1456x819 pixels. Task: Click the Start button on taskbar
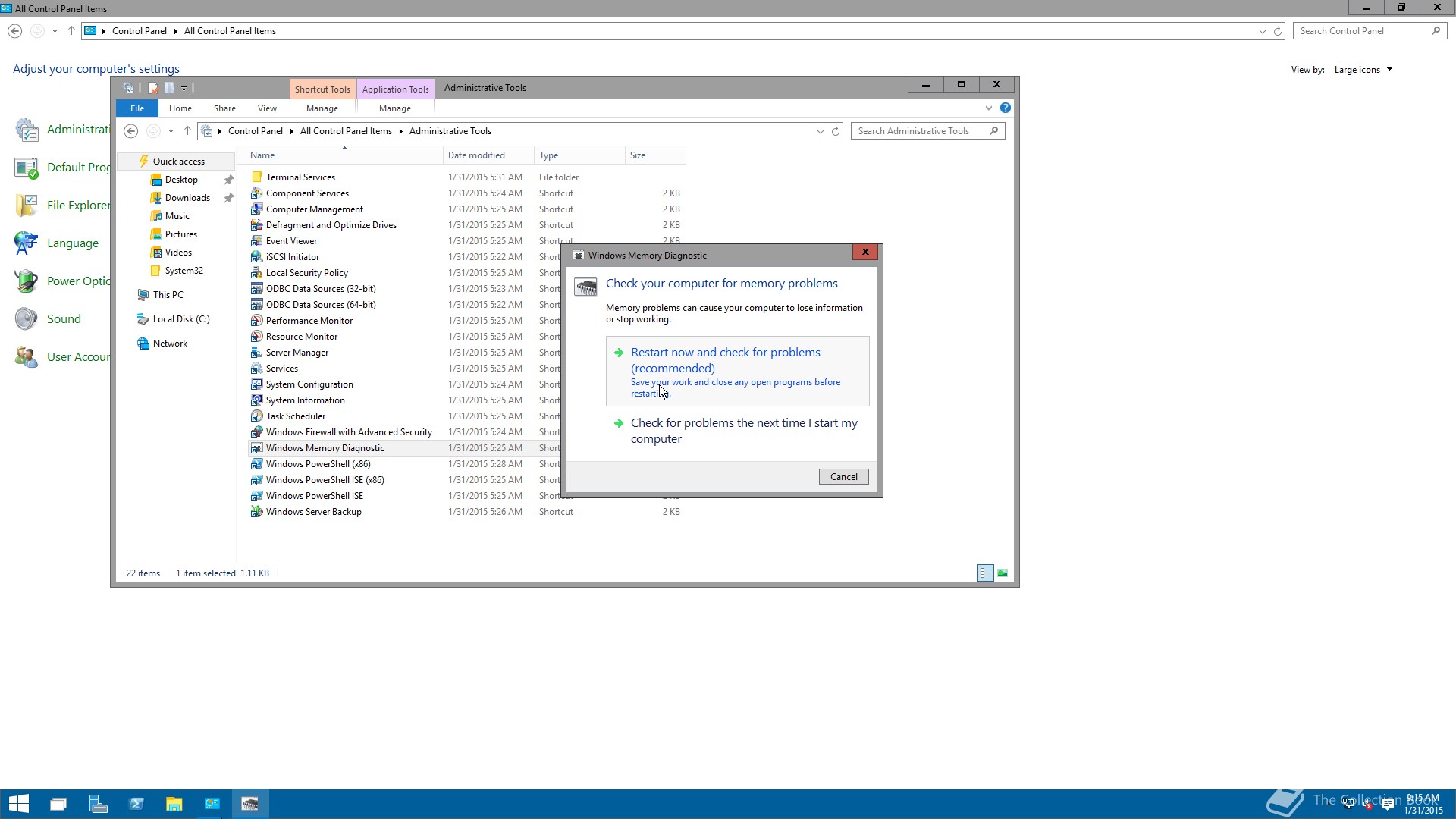(19, 804)
